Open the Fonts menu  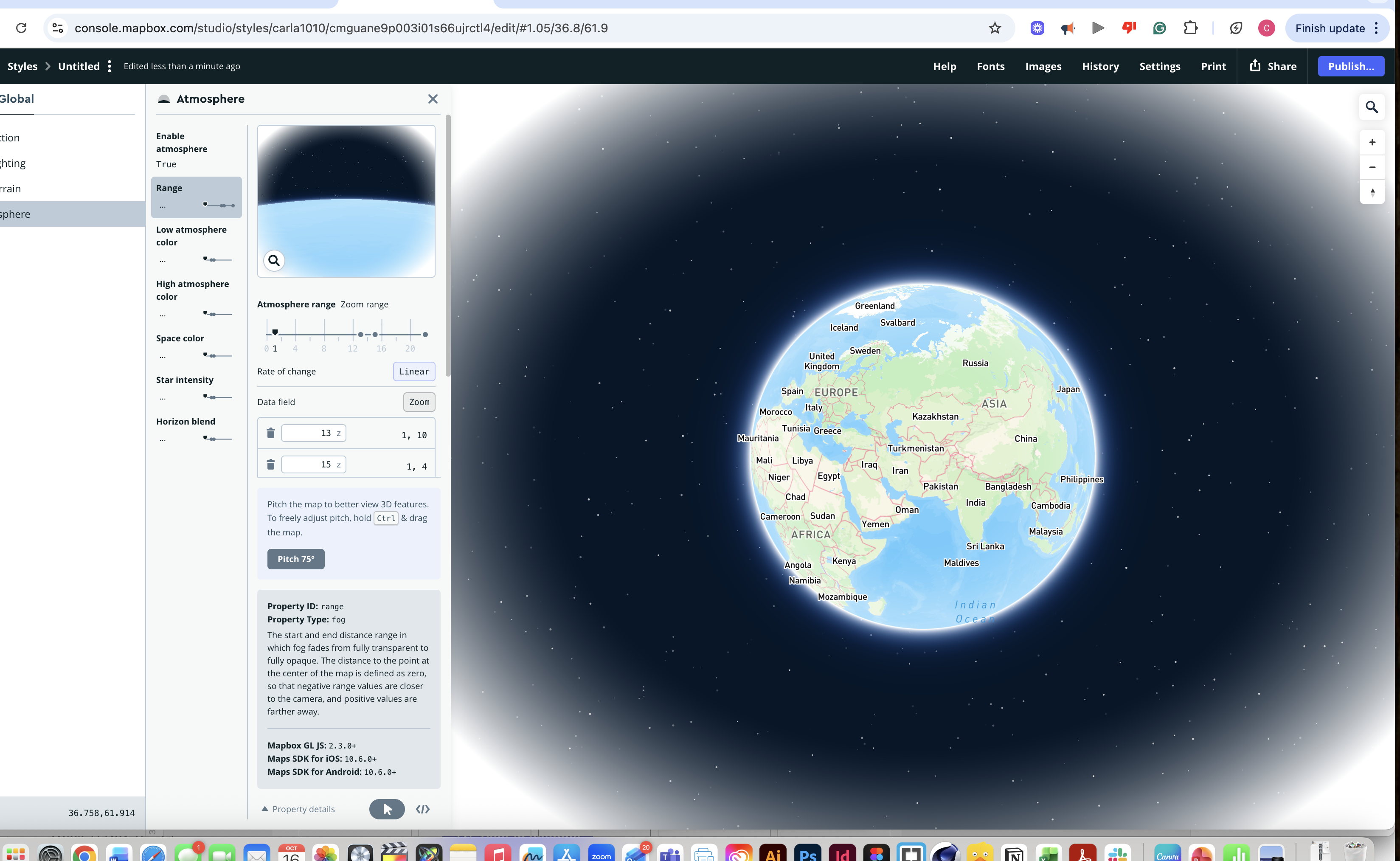coord(990,66)
